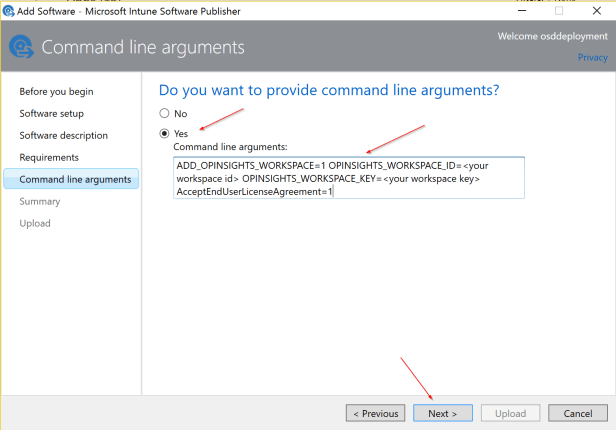Screen dimensions: 616x430
Task: Click the window title 'Add Software - Microsoft Intune Software Publisher'
Action: (128, 11)
